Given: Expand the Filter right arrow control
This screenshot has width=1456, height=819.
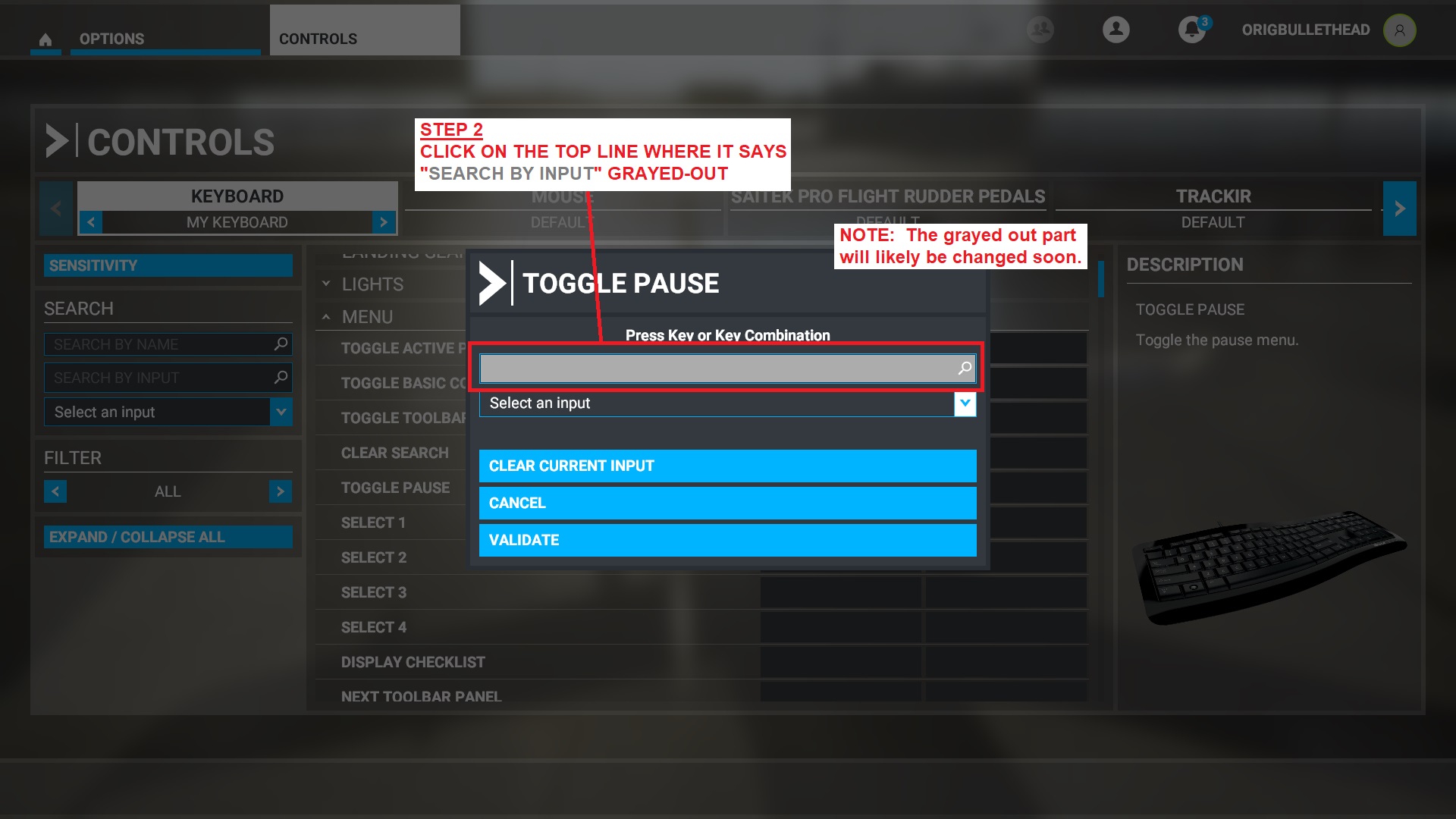Looking at the screenshot, I should tap(282, 491).
